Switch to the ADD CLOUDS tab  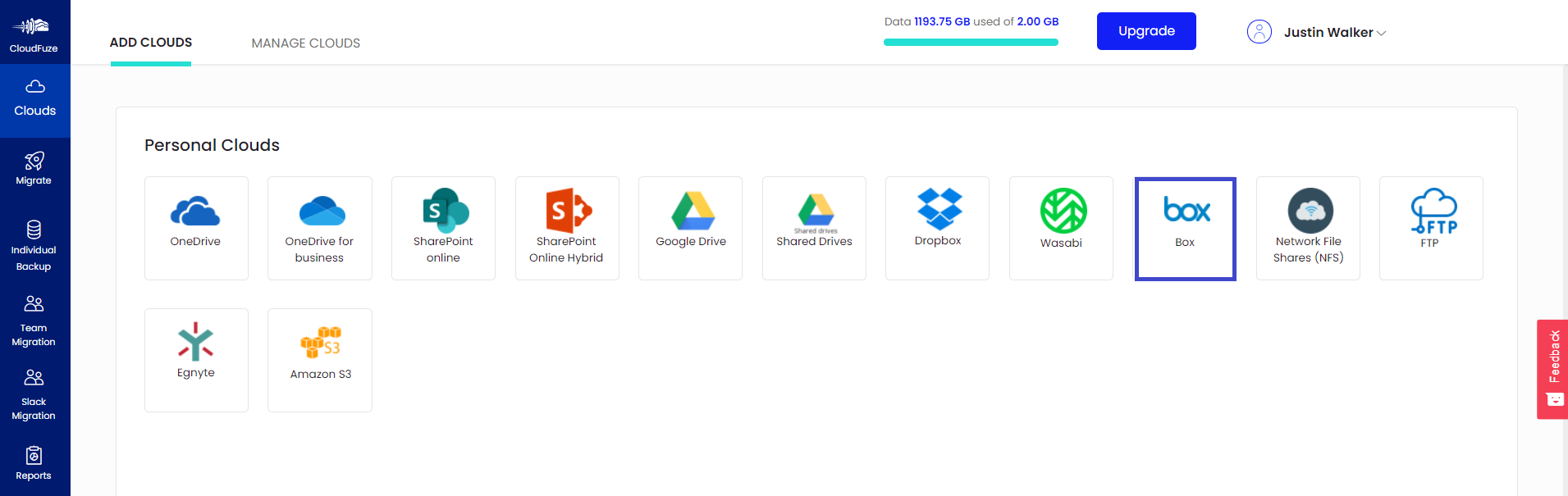[x=151, y=43]
